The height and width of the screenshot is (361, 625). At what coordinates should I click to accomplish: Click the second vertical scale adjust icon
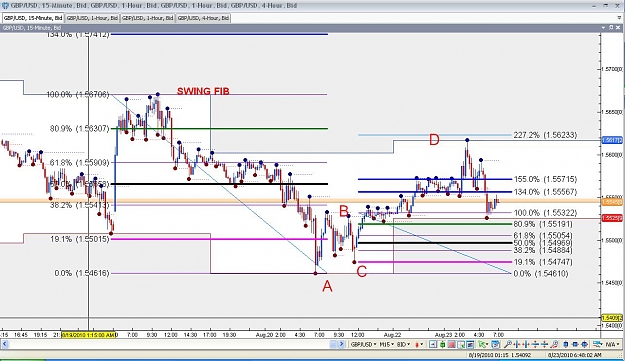(x=544, y=344)
